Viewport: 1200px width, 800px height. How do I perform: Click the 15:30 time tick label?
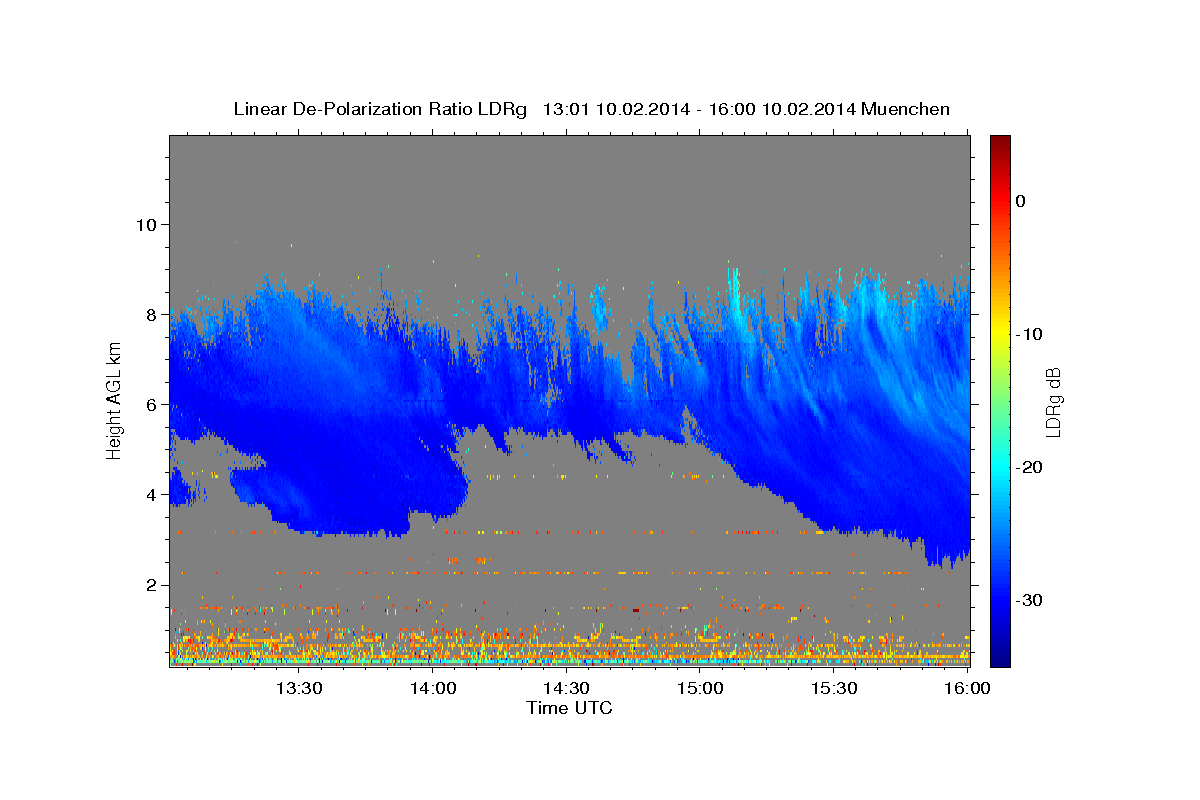pyautogui.click(x=833, y=688)
